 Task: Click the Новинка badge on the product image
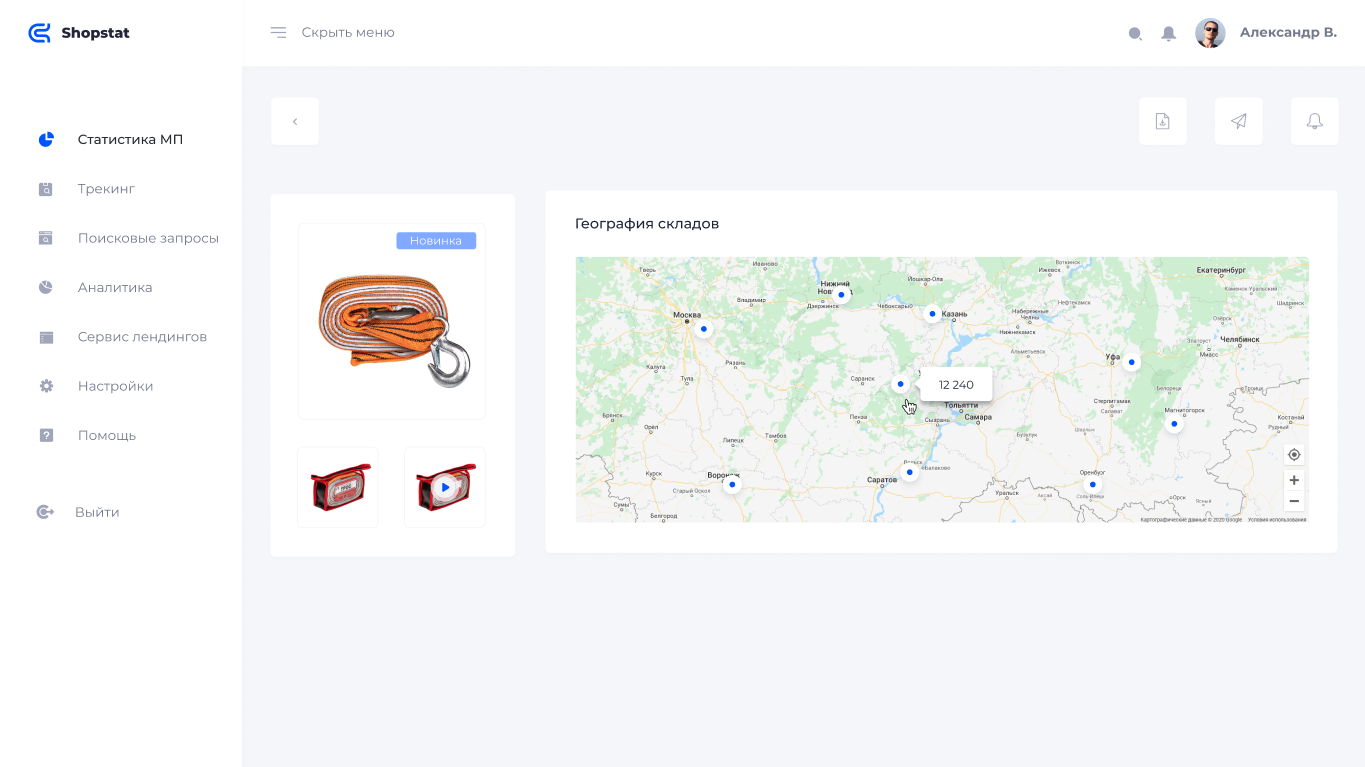(x=435, y=240)
